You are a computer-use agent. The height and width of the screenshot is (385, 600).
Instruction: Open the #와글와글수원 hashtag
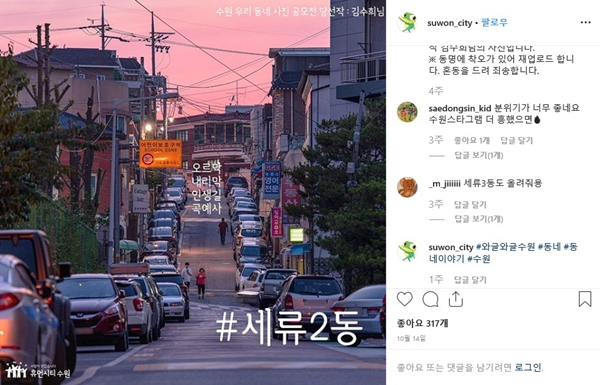[505, 247]
